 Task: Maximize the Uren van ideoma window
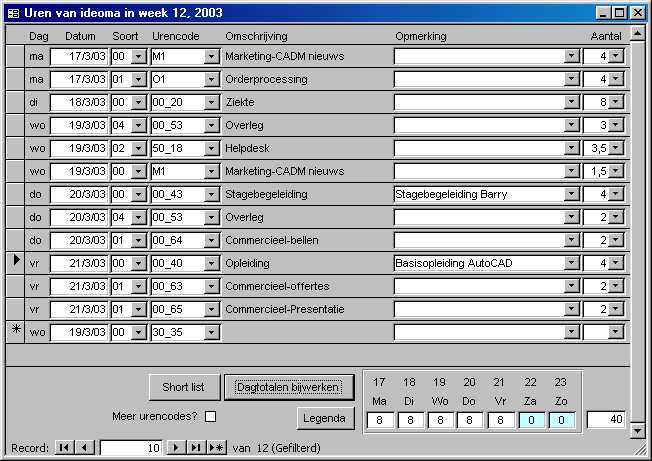tap(619, 13)
